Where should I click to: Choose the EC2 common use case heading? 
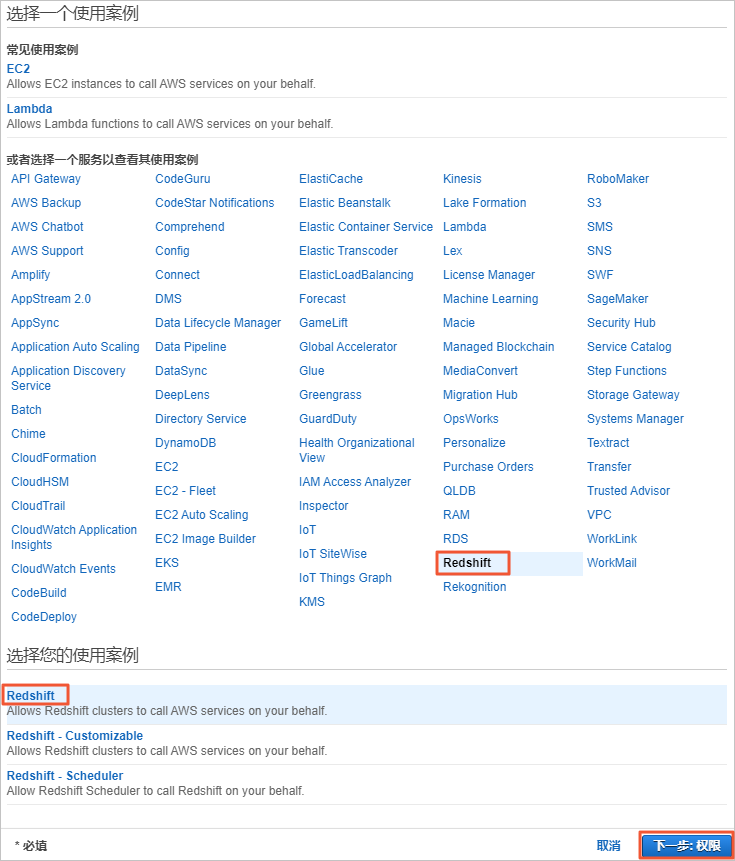coord(18,69)
